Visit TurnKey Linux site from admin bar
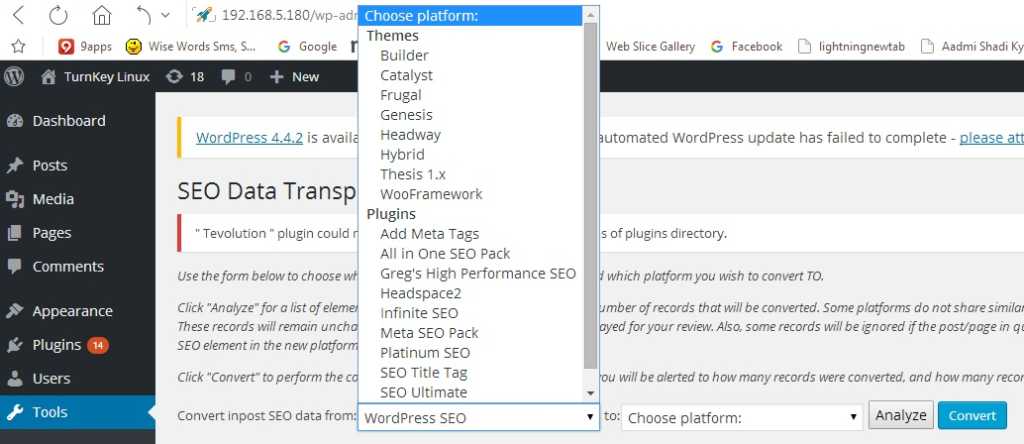 pyautogui.click(x=95, y=77)
